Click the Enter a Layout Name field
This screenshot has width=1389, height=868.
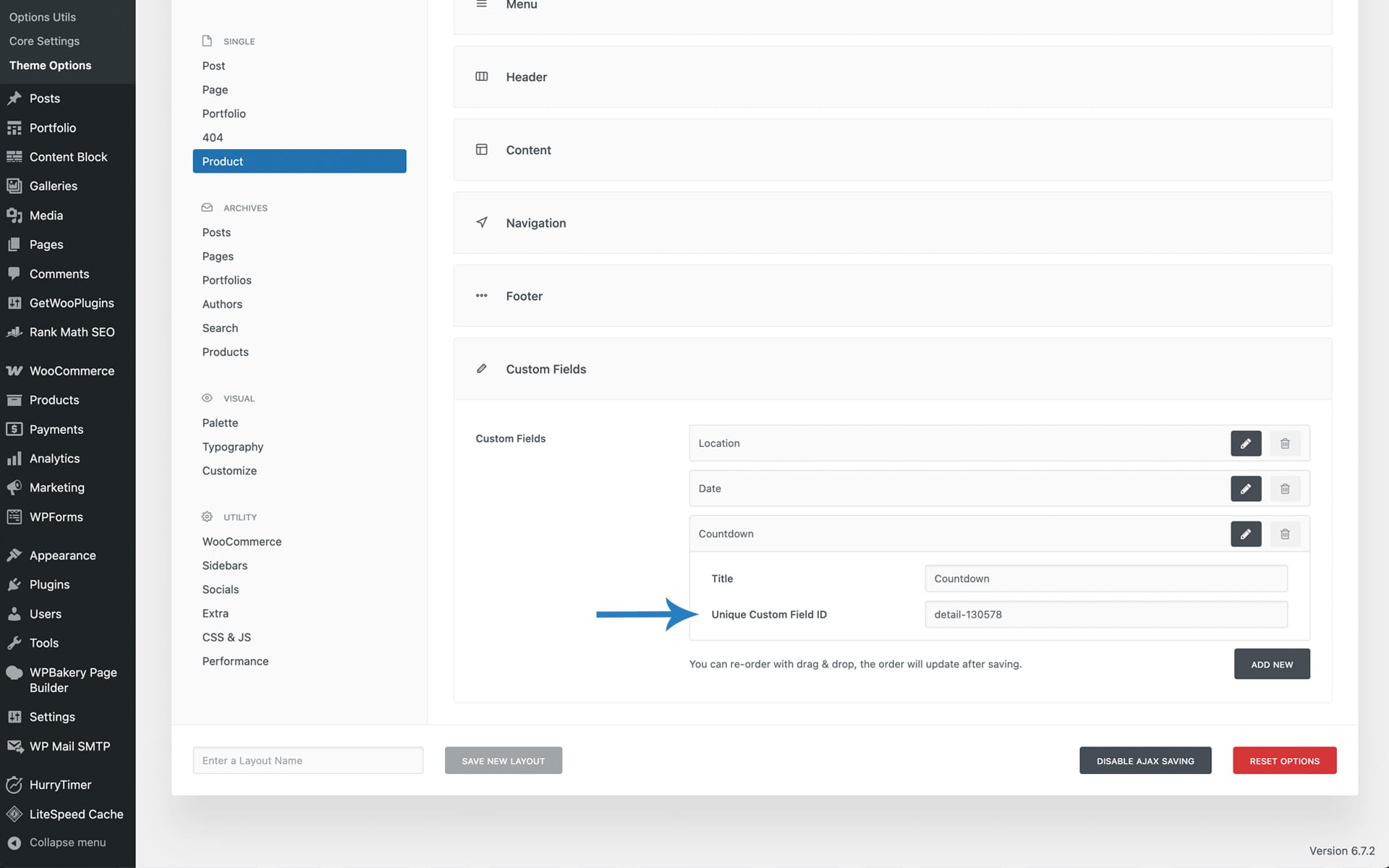307,761
